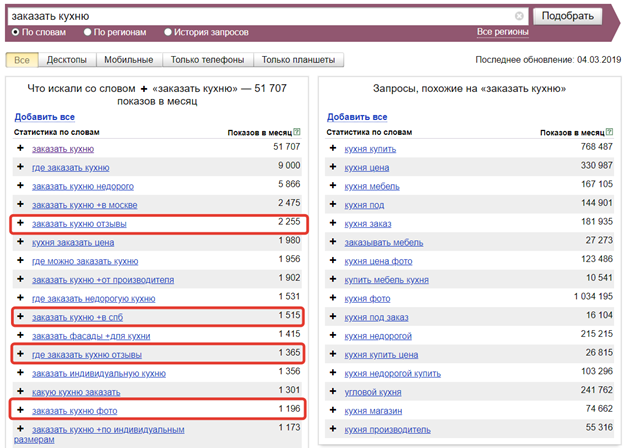The height and width of the screenshot is (448, 624).
Task: Open 'кухня купить цена' query link
Action: click(x=381, y=355)
